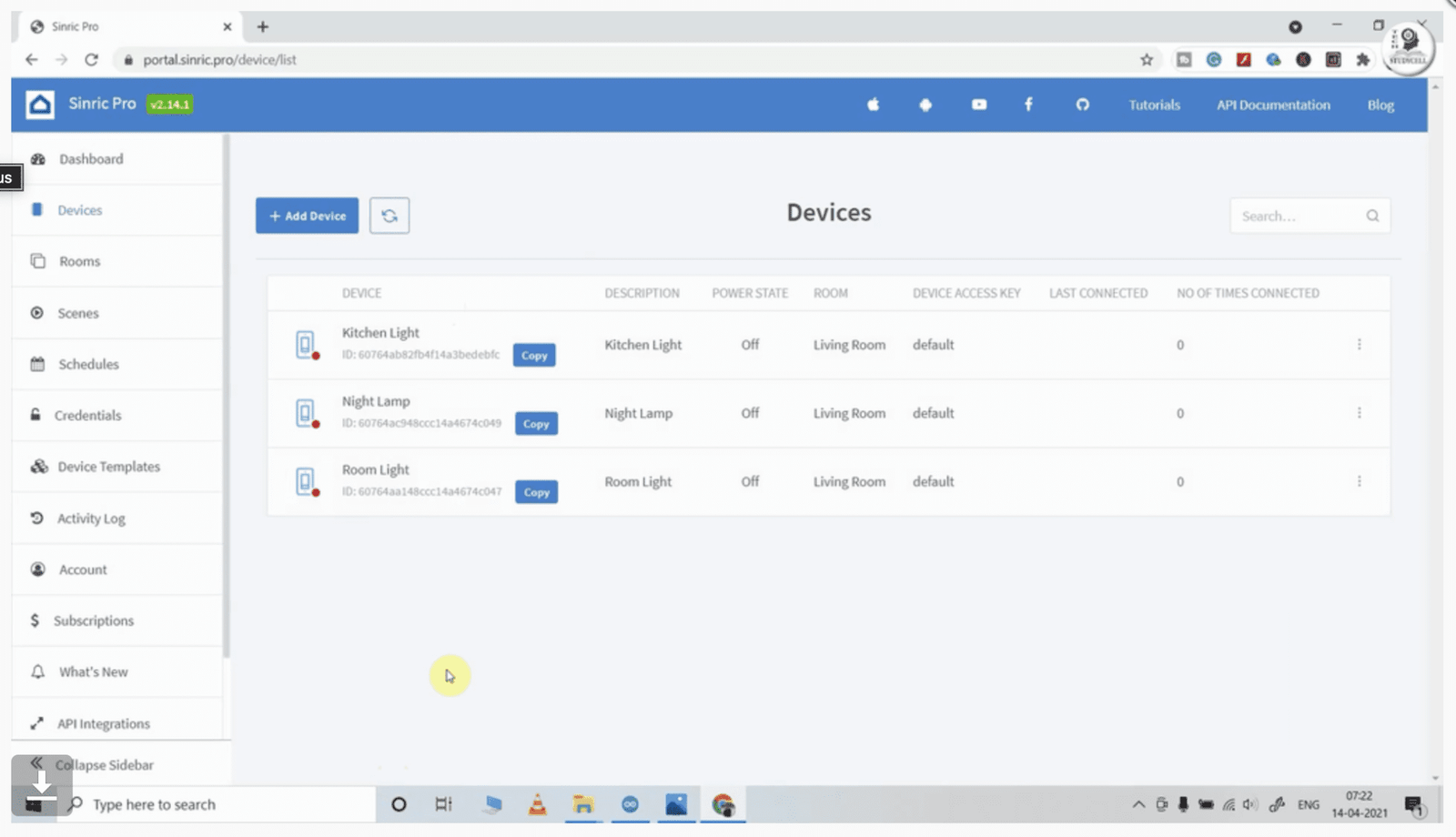Screen dimensions: 1456x837
Task: Open Scenes in the sidebar
Action: pyautogui.click(x=116, y=313)
